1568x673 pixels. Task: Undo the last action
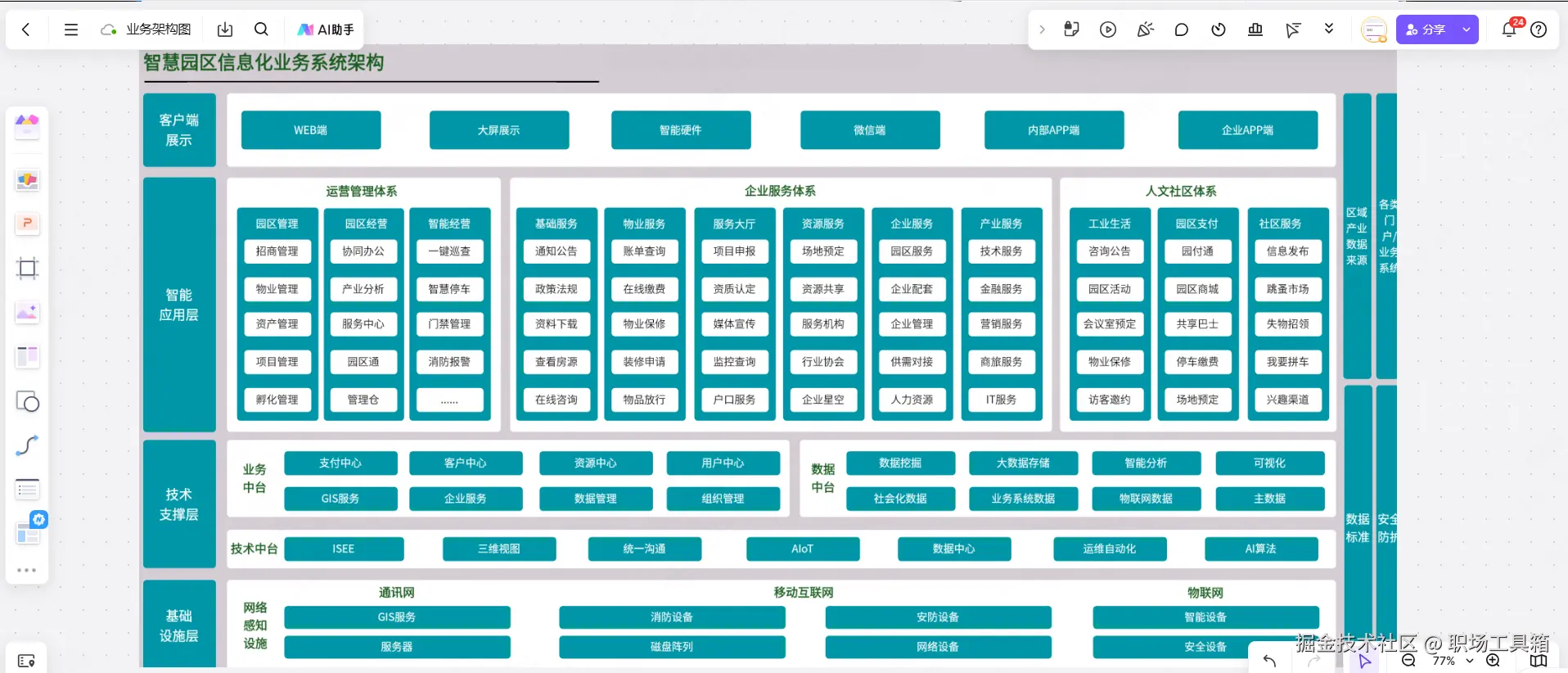pyautogui.click(x=1269, y=661)
